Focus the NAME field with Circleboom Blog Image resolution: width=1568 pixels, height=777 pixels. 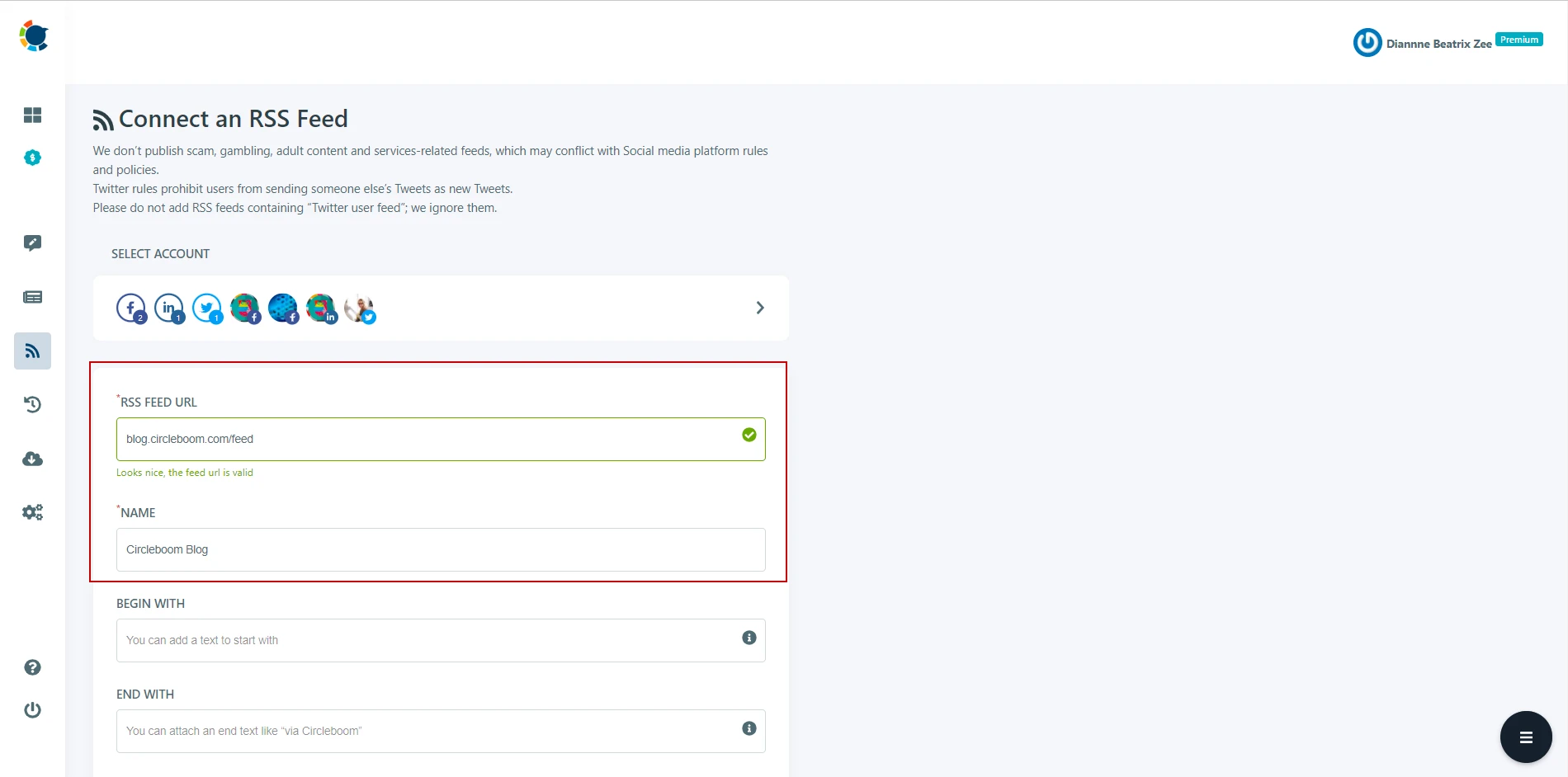pyautogui.click(x=441, y=549)
